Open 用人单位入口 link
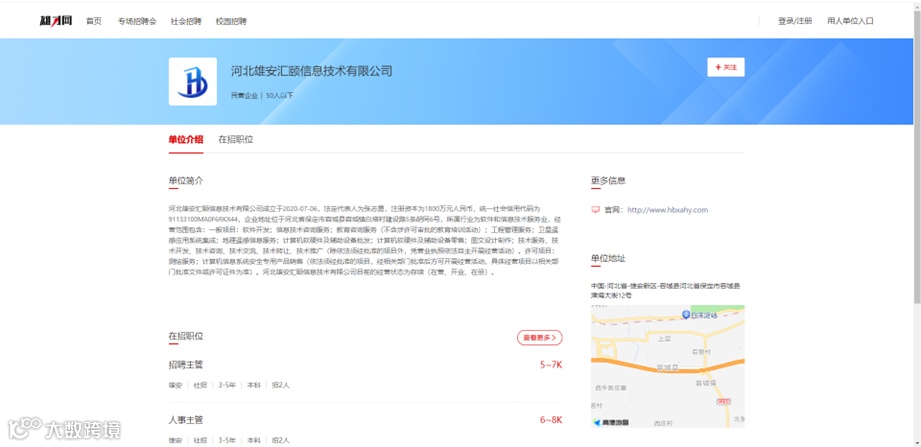921x447 pixels. pos(850,21)
